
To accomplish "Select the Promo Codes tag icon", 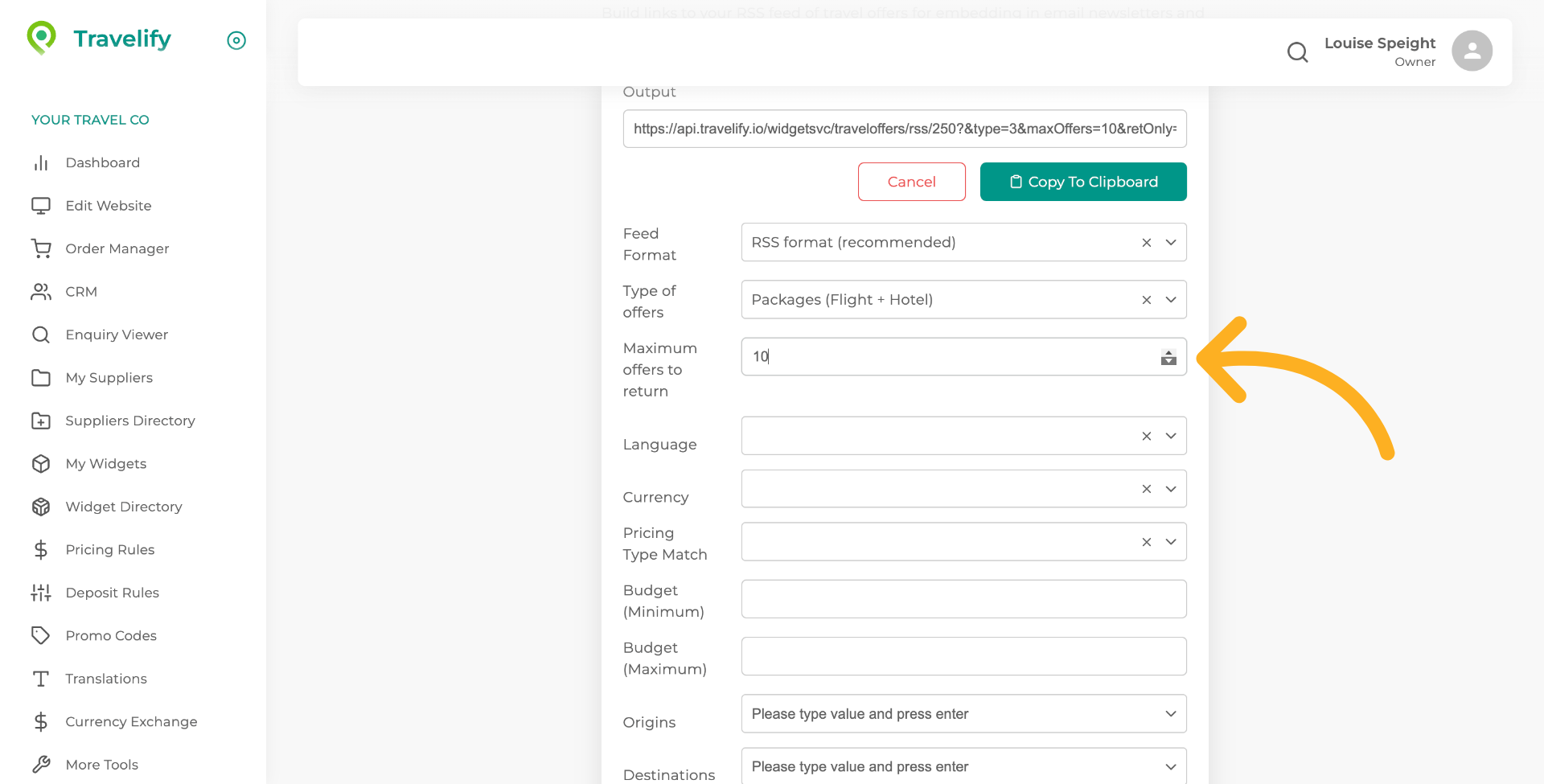I will (x=41, y=635).
